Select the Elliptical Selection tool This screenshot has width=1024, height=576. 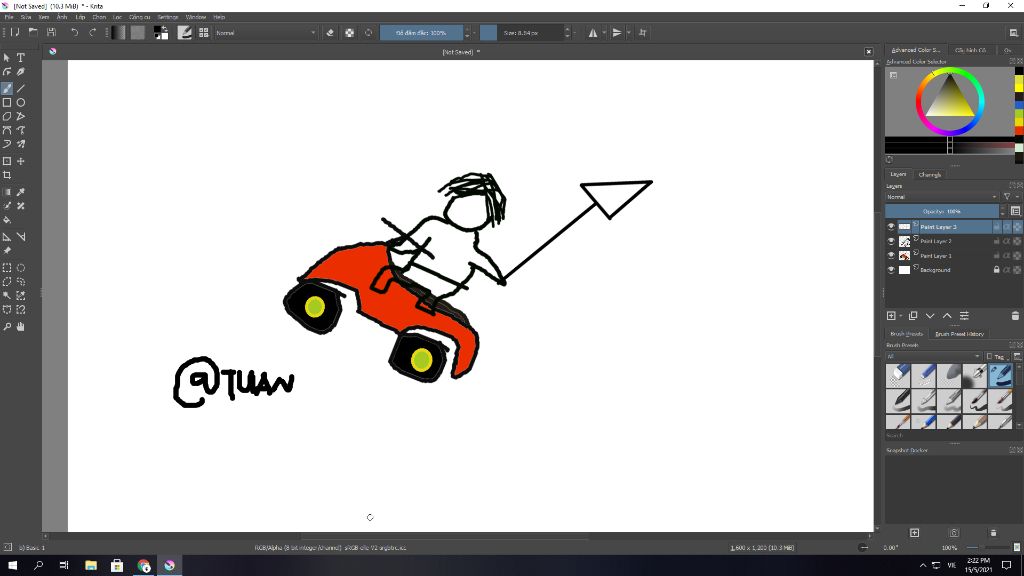coord(21,268)
